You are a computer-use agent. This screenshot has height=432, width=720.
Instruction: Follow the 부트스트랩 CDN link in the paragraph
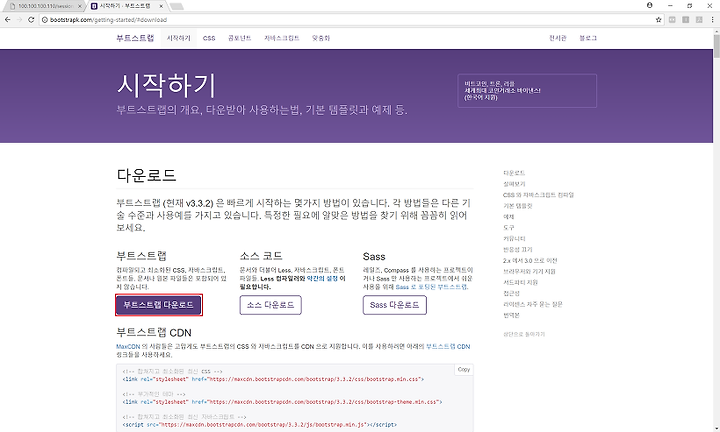pyautogui.click(x=448, y=347)
